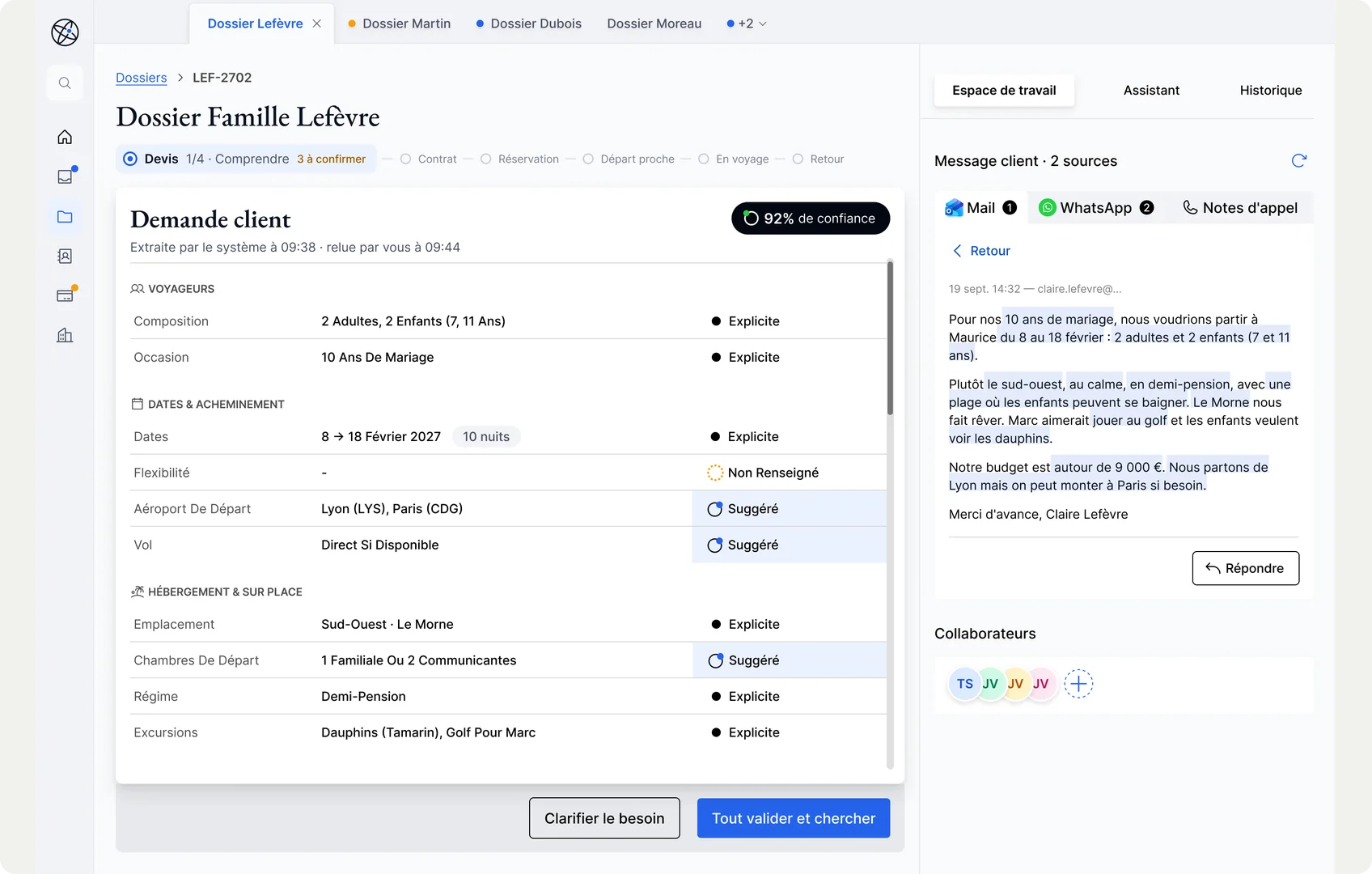Click the beach icon by Hébergement & sur place
1372x874 pixels.
[x=138, y=592]
